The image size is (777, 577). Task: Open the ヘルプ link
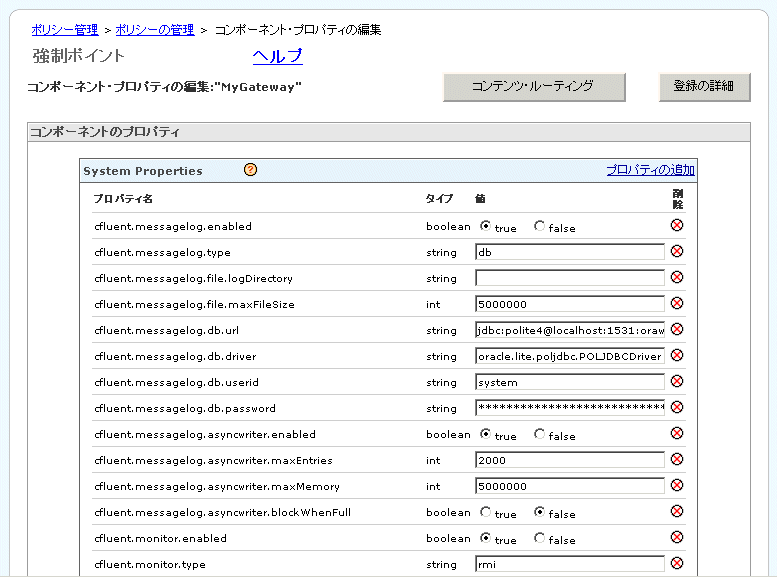[278, 56]
